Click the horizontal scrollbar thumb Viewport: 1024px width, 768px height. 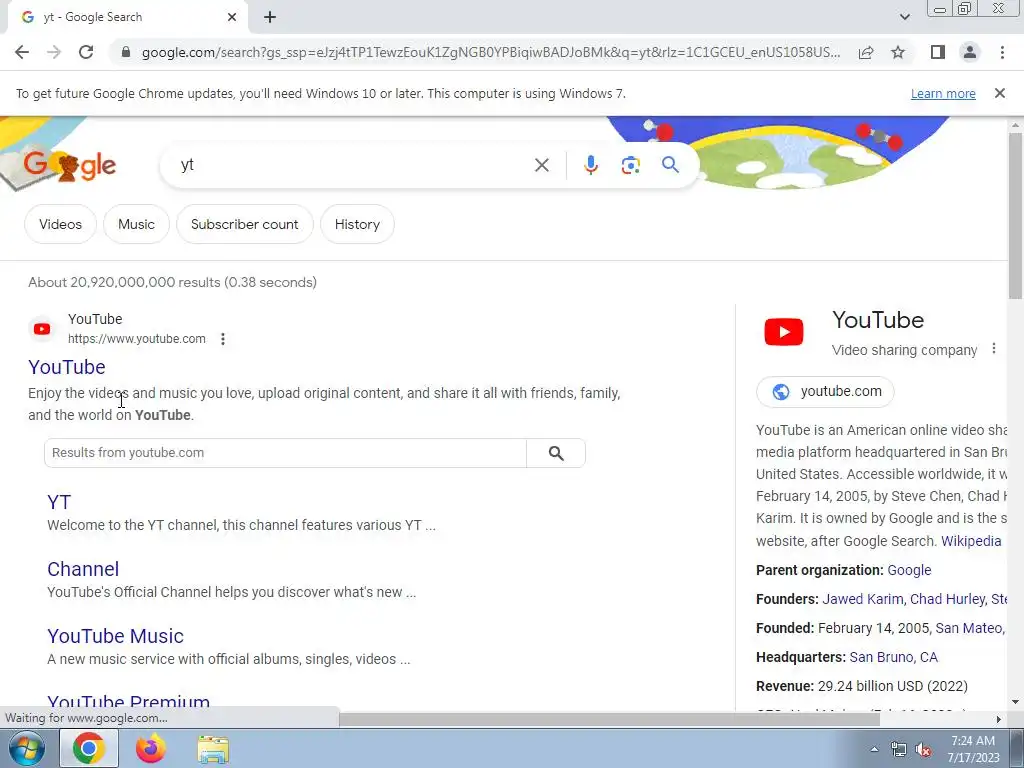(610, 719)
